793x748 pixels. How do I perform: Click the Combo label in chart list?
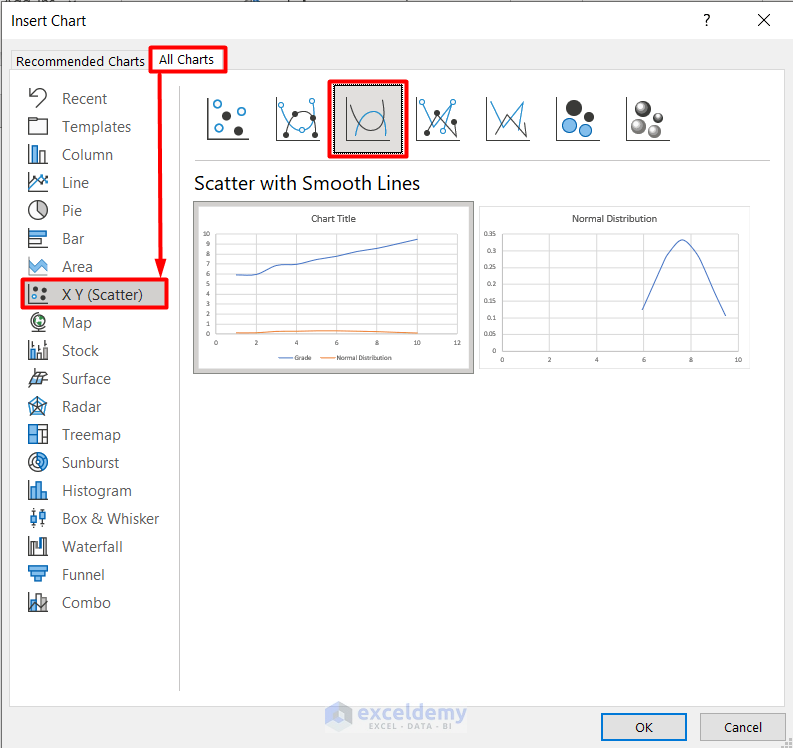pos(86,603)
